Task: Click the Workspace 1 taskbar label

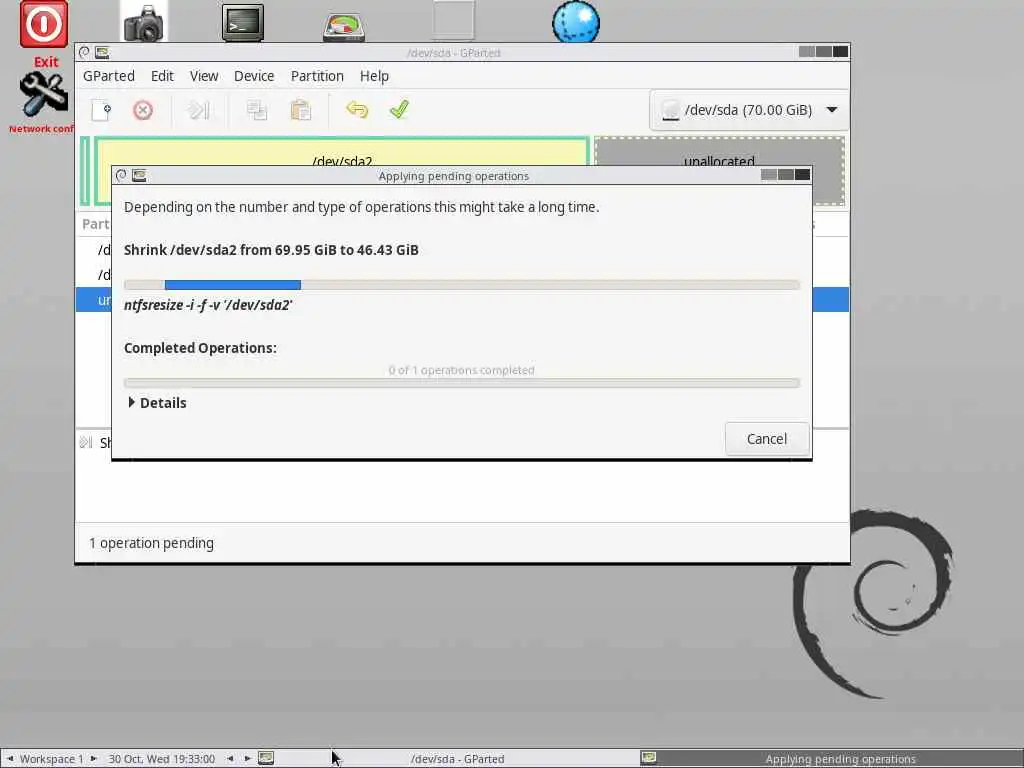Action: tap(52, 759)
